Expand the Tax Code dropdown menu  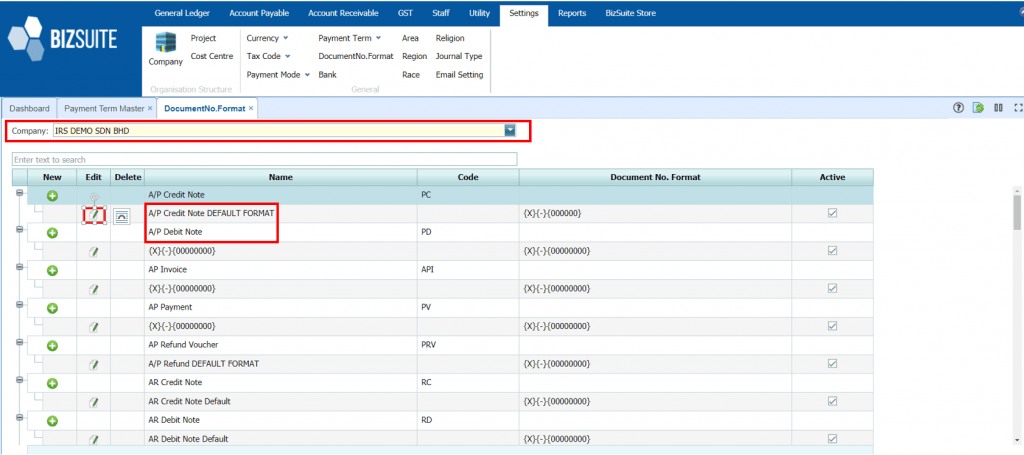pos(287,56)
